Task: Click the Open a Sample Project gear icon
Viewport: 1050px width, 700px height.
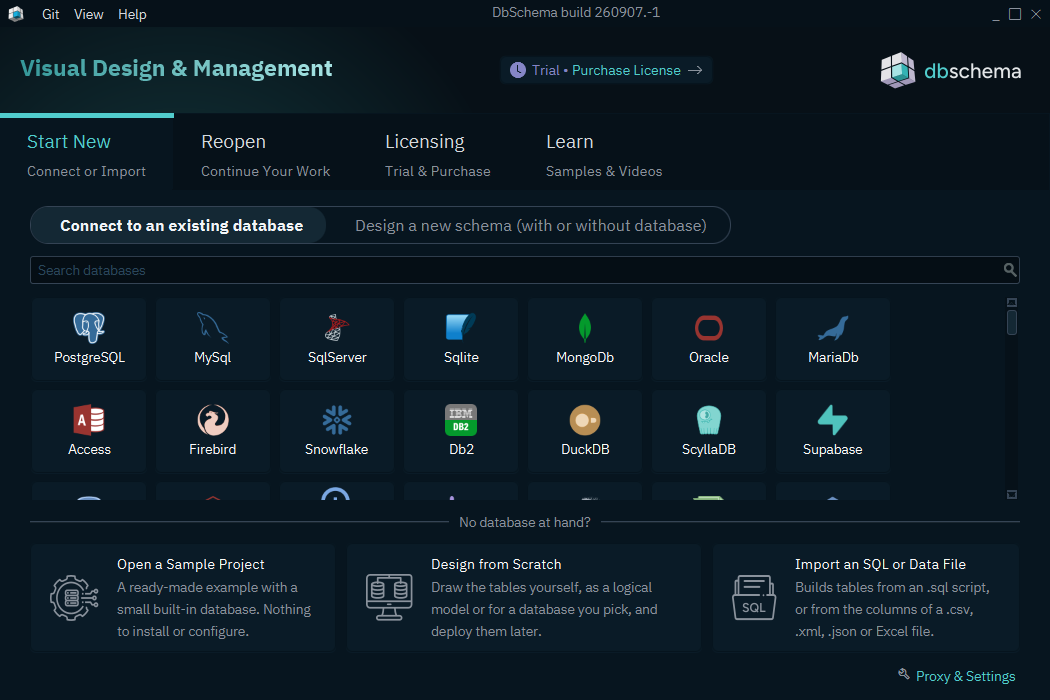Action: (74, 598)
